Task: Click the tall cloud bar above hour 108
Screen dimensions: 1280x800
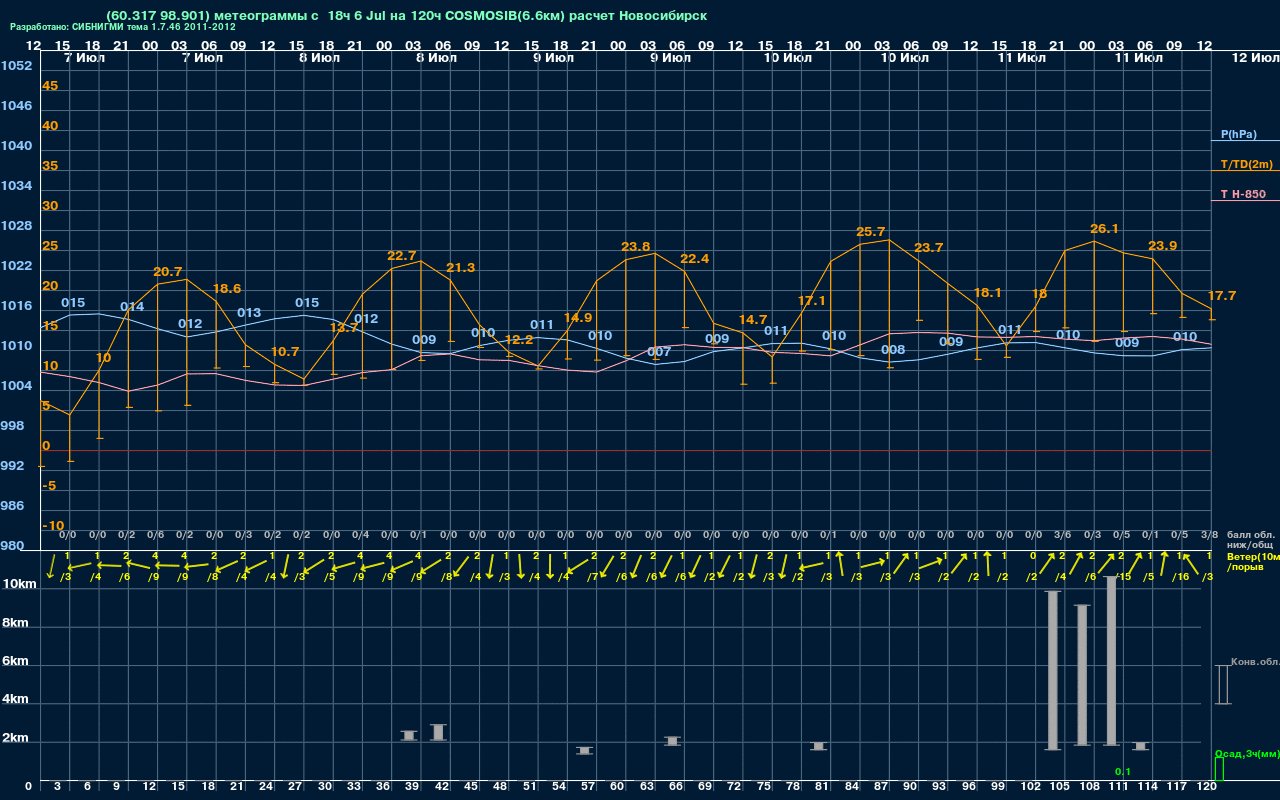Action: pyautogui.click(x=1082, y=675)
